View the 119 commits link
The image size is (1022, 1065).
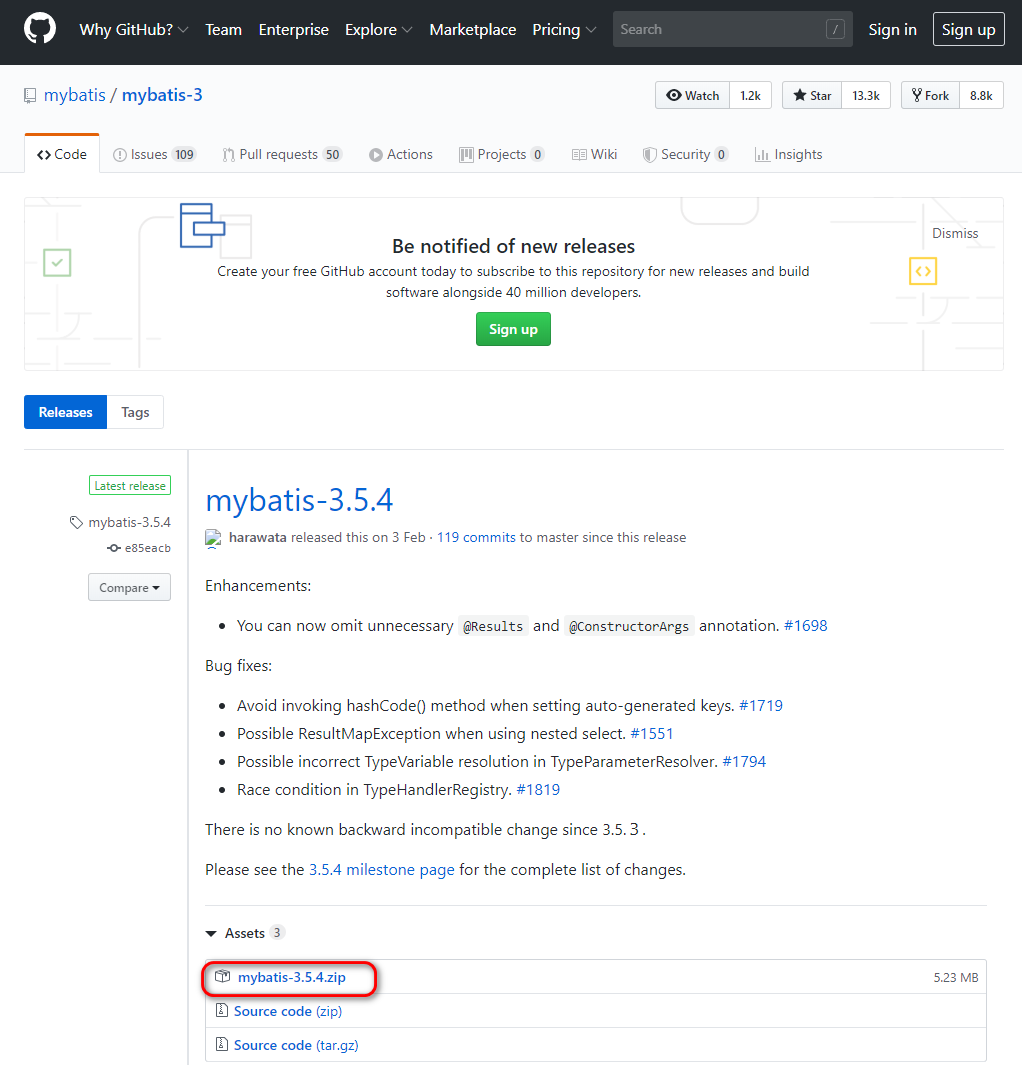(x=476, y=537)
